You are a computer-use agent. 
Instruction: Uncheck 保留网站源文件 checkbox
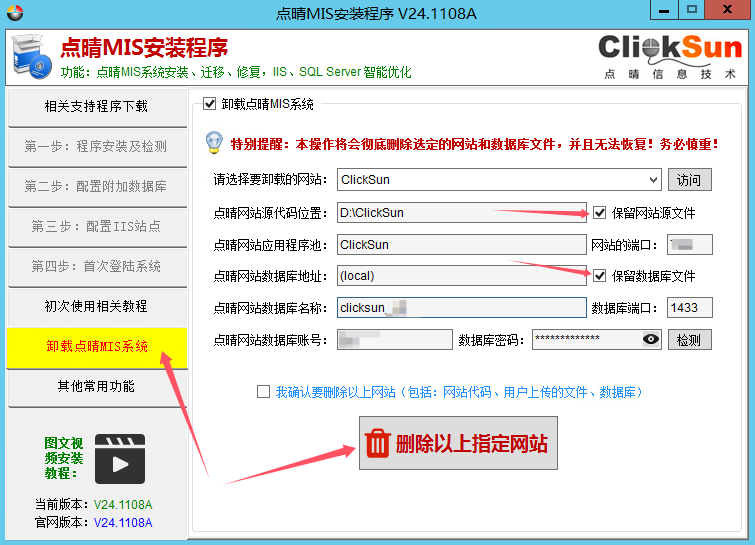pos(599,212)
